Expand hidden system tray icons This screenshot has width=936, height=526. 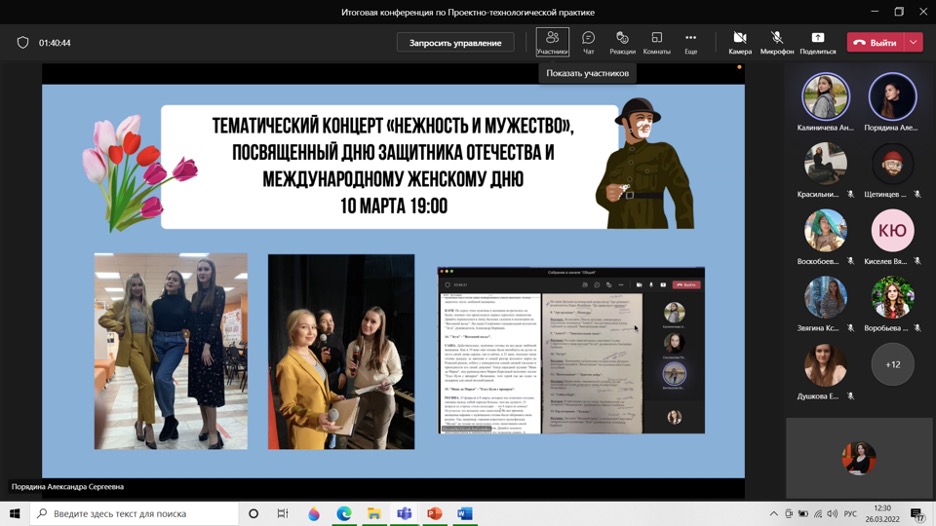coord(775,514)
